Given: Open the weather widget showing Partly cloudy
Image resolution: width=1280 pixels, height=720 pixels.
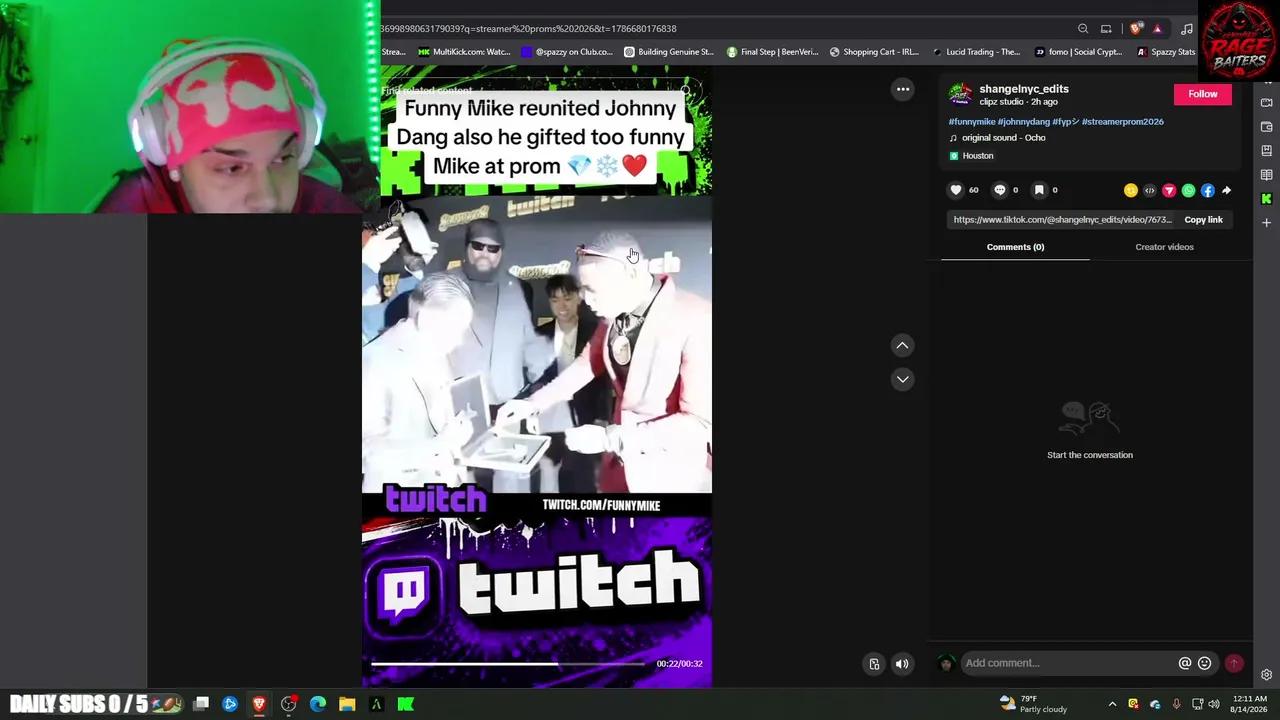Looking at the screenshot, I should (x=1033, y=704).
